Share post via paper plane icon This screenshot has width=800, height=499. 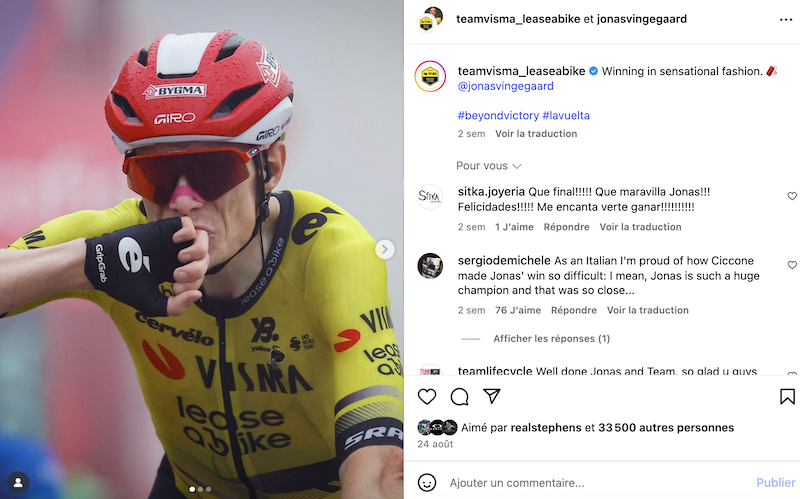tap(492, 396)
